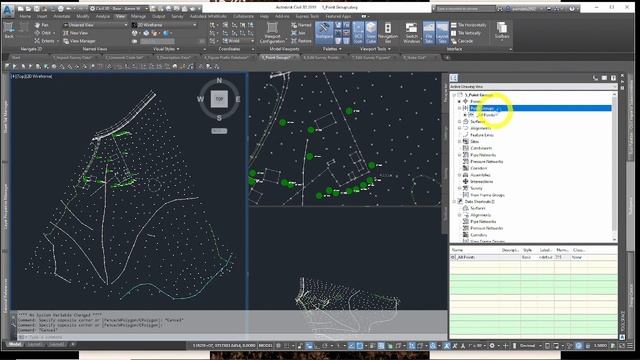Viewport: 640px width, 360px height.
Task: Click Tile Horizontally in Interface panel
Action: pyautogui.click(x=469, y=25)
